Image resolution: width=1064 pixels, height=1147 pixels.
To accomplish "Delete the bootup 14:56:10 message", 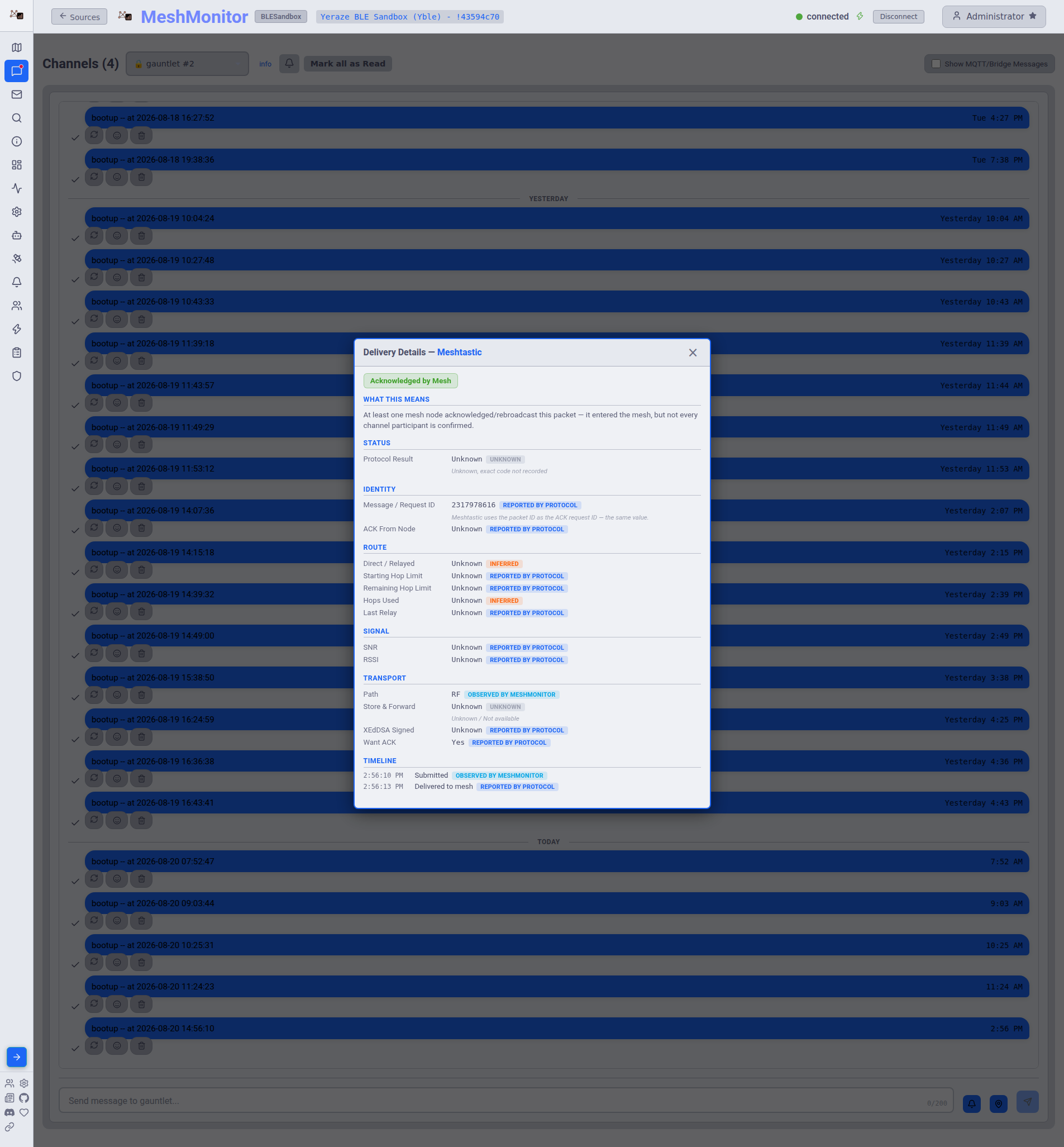I will [x=142, y=1046].
